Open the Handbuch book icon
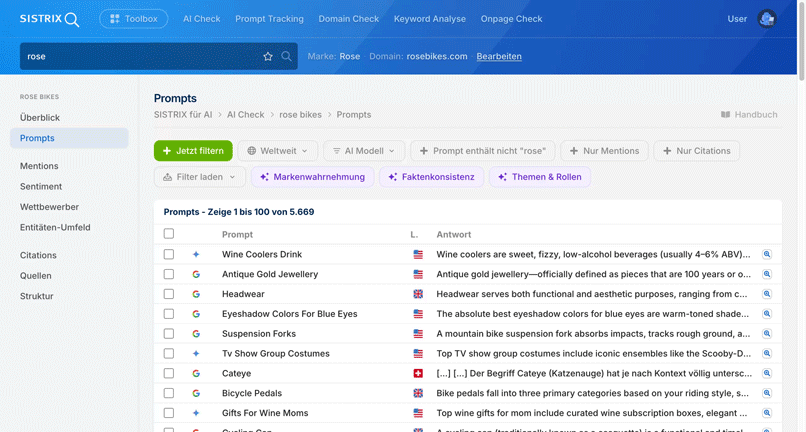The image size is (806, 432). pyautogui.click(x=725, y=115)
